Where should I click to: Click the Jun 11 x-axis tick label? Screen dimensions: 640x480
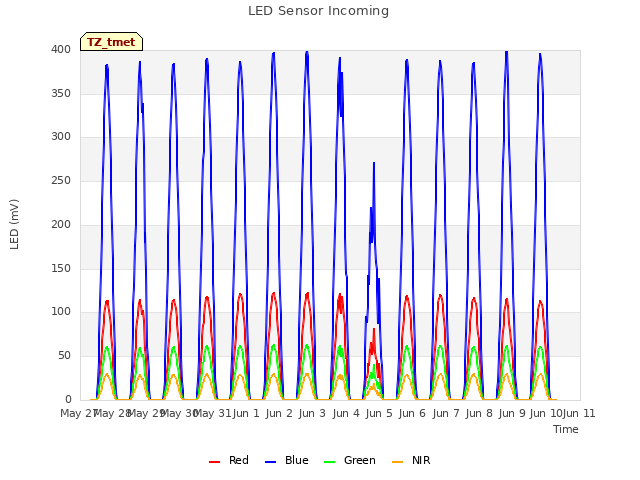click(579, 413)
